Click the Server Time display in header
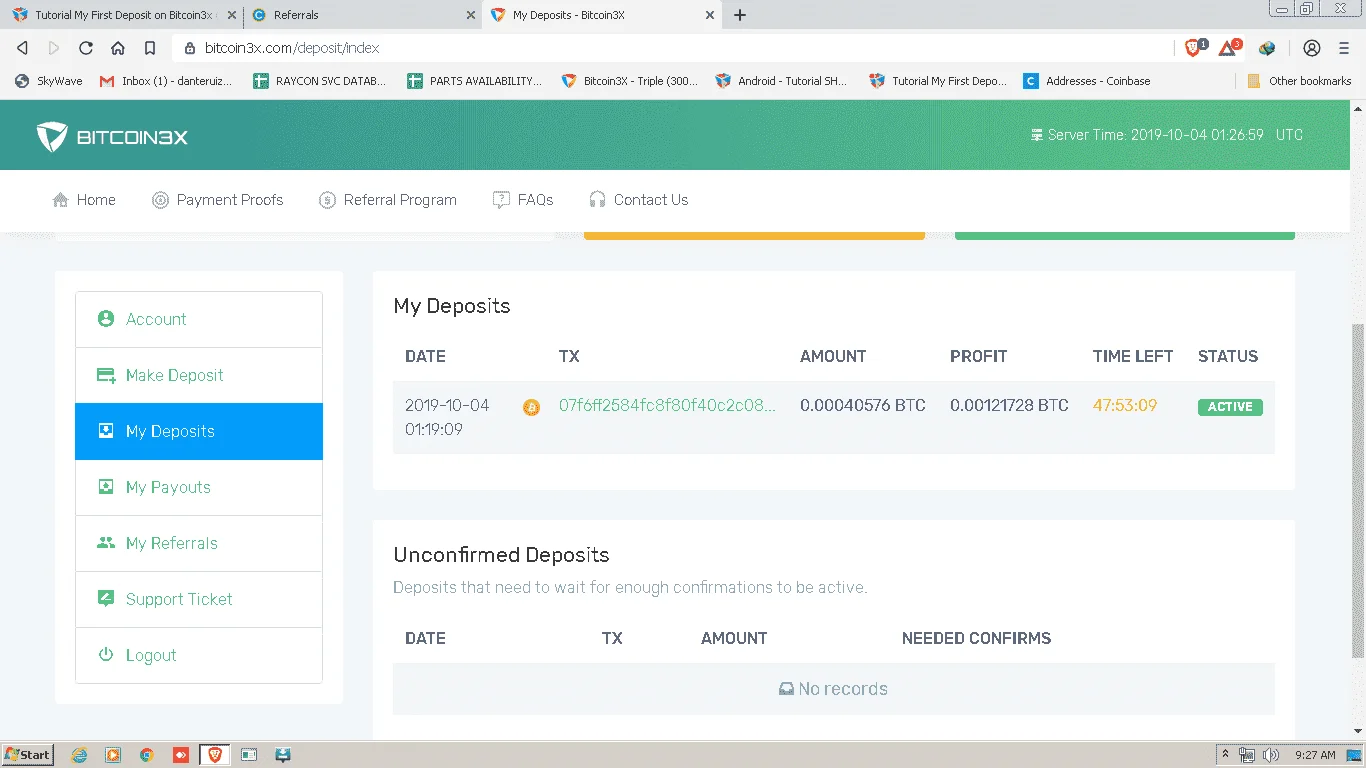Screen dimensions: 1366x768 pyautogui.click(x=1167, y=135)
